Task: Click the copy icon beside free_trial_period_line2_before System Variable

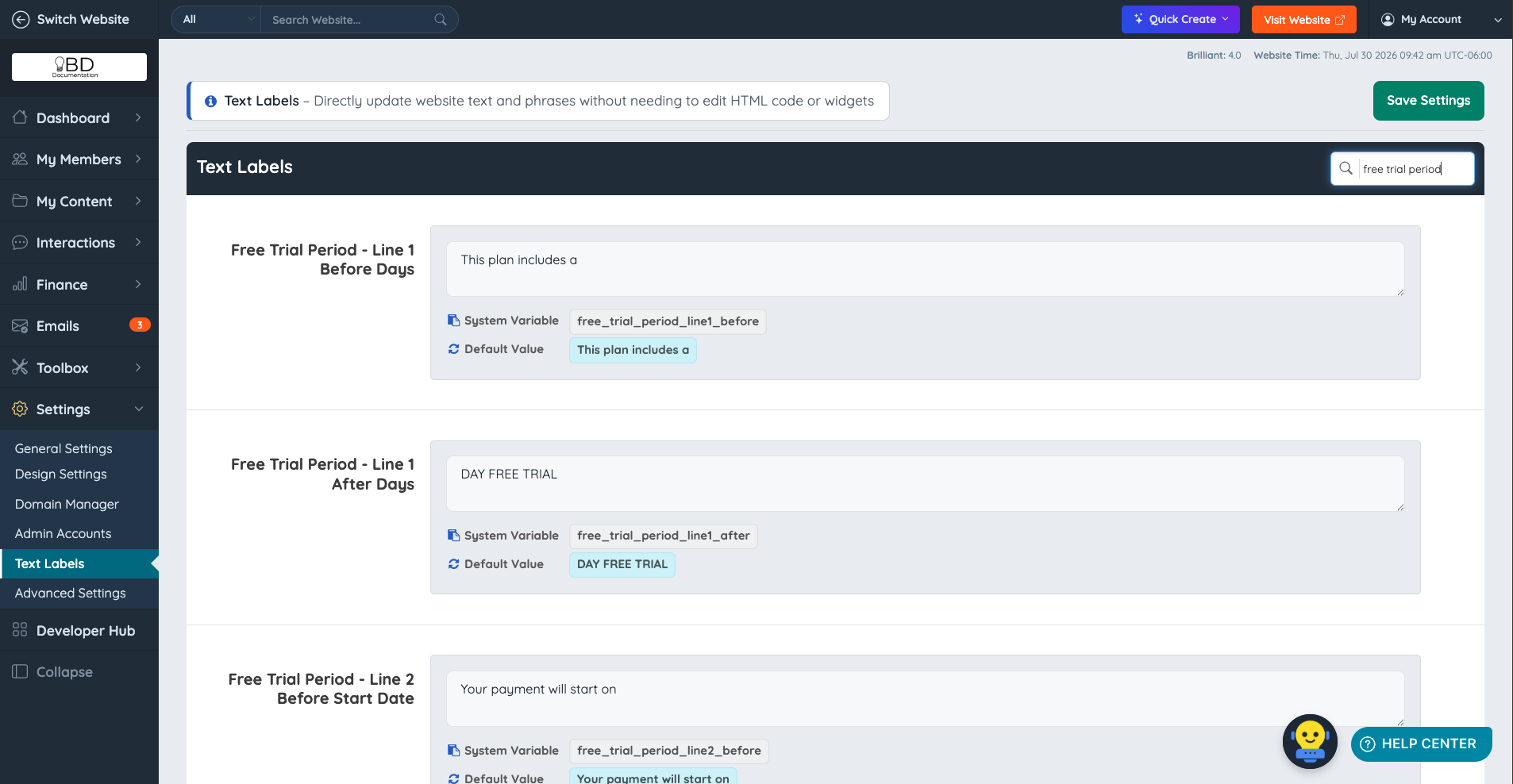Action: pyautogui.click(x=453, y=751)
